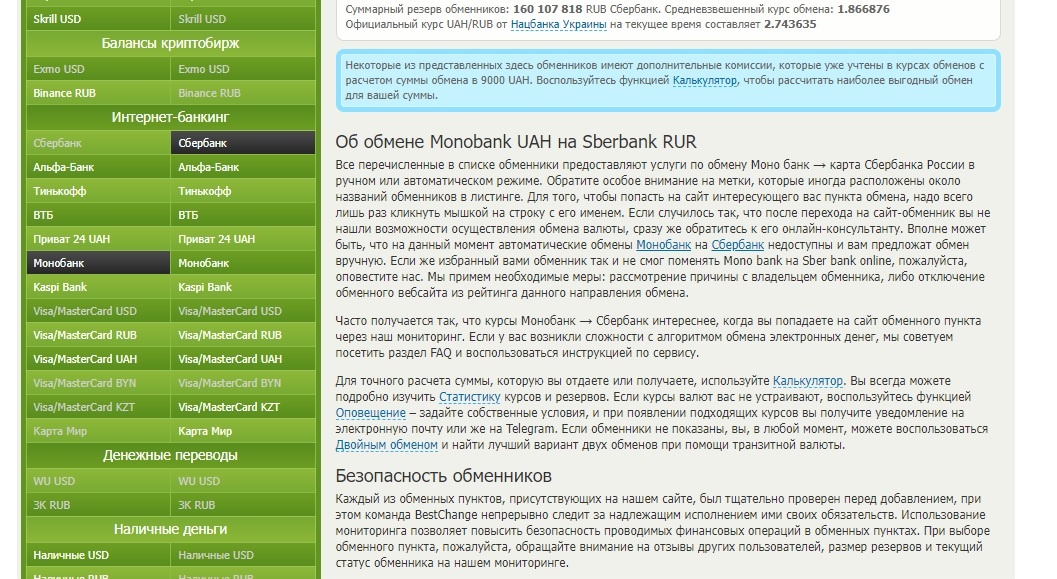Image resolution: width=1057 pixels, height=579 pixels.
Task: Select WU USD in the left column
Action: coord(98,481)
